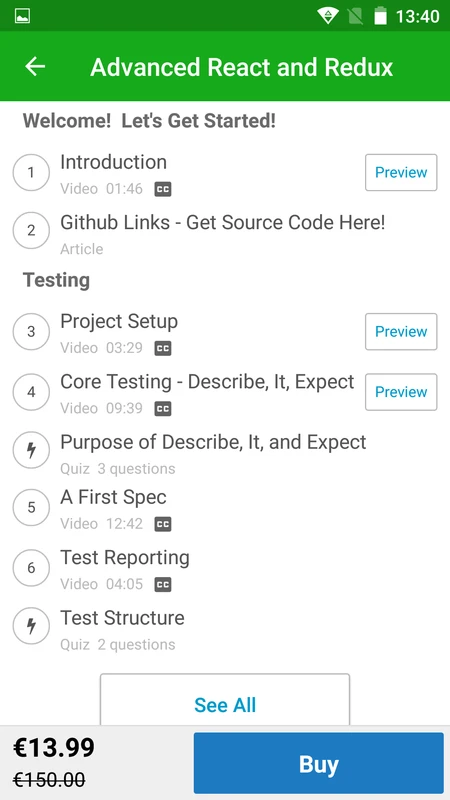Preview the Introduction lecture
Image resolution: width=450 pixels, height=800 pixels.
pos(401,172)
